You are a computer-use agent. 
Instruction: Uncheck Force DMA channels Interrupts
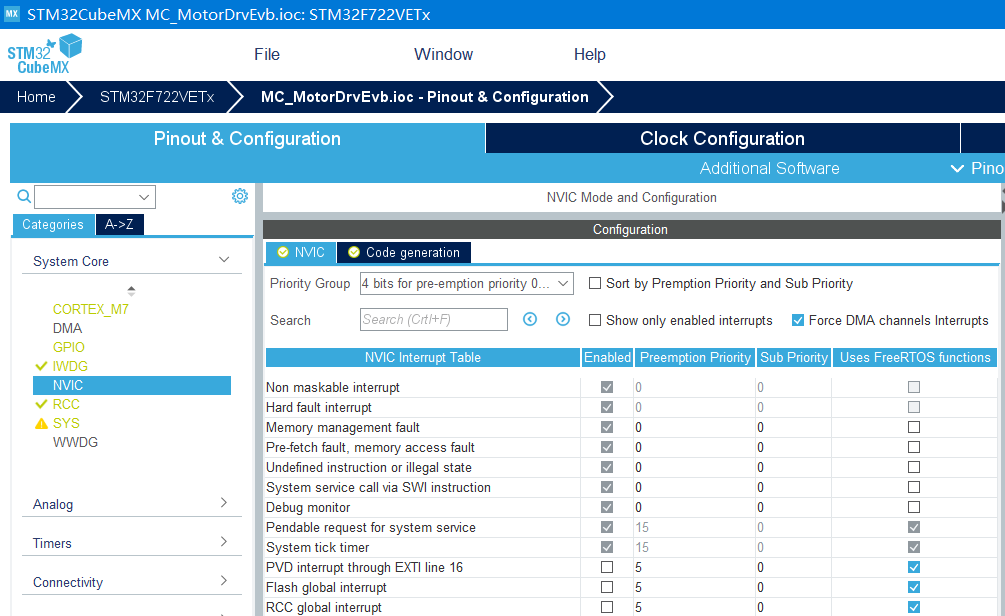click(x=798, y=320)
